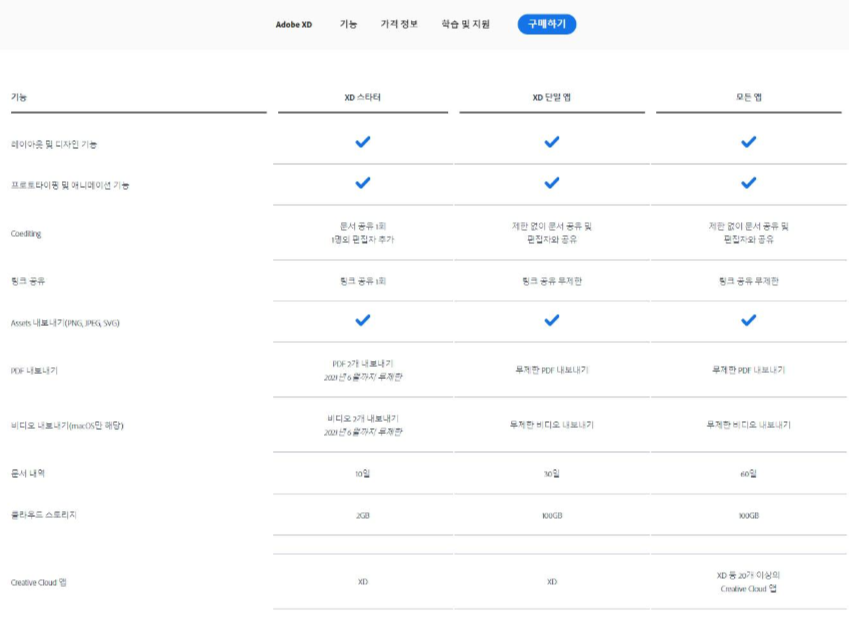Select the XD 스타터 column header
The height and width of the screenshot is (619, 849).
(363, 97)
